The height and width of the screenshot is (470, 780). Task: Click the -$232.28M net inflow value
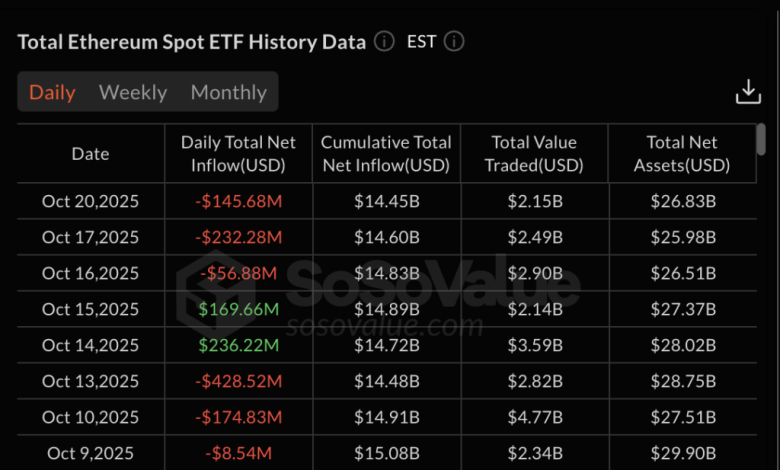pyautogui.click(x=239, y=238)
